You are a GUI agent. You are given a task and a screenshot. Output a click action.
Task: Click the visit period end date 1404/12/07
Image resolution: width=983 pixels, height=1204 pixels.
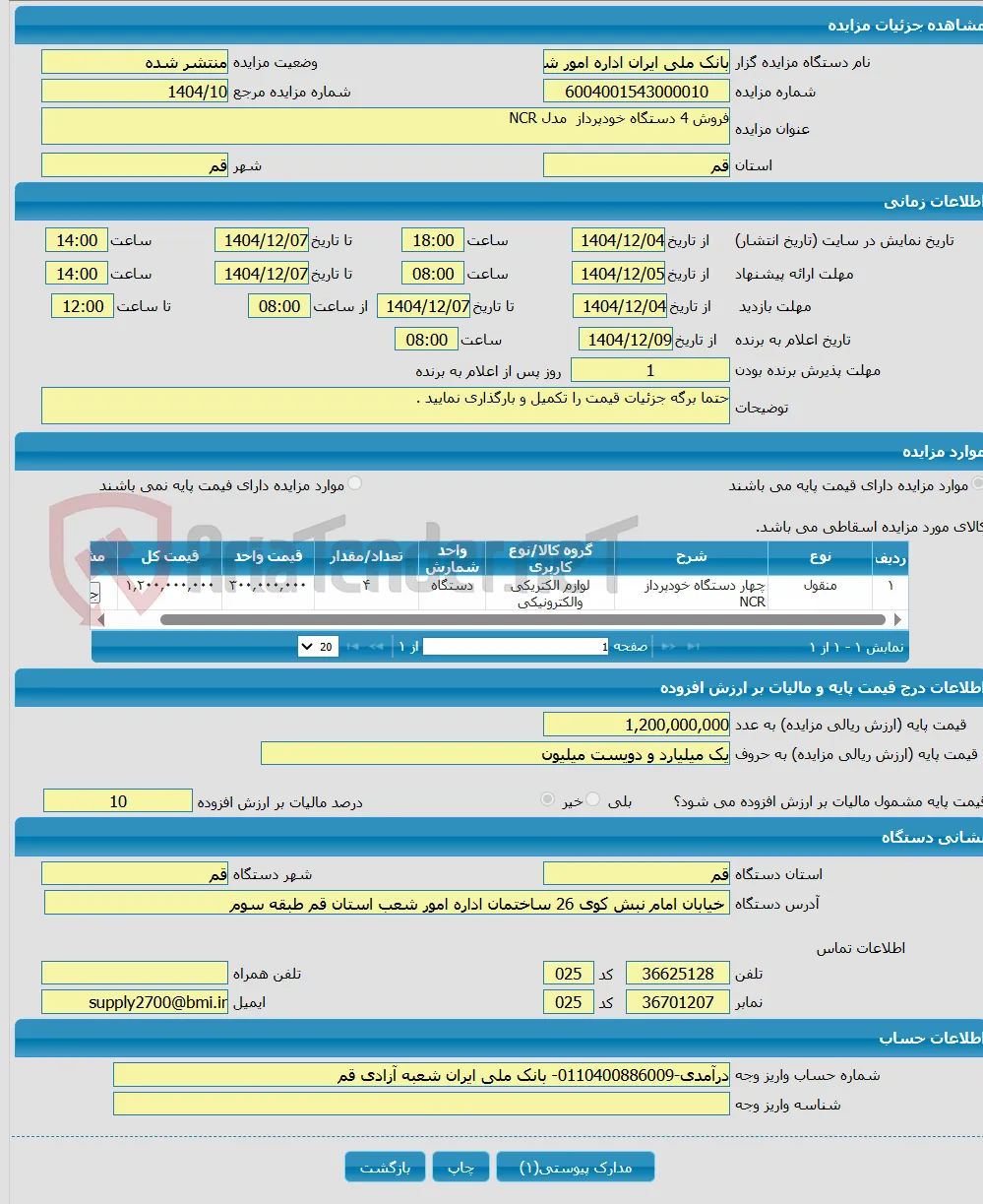pyautogui.click(x=424, y=306)
